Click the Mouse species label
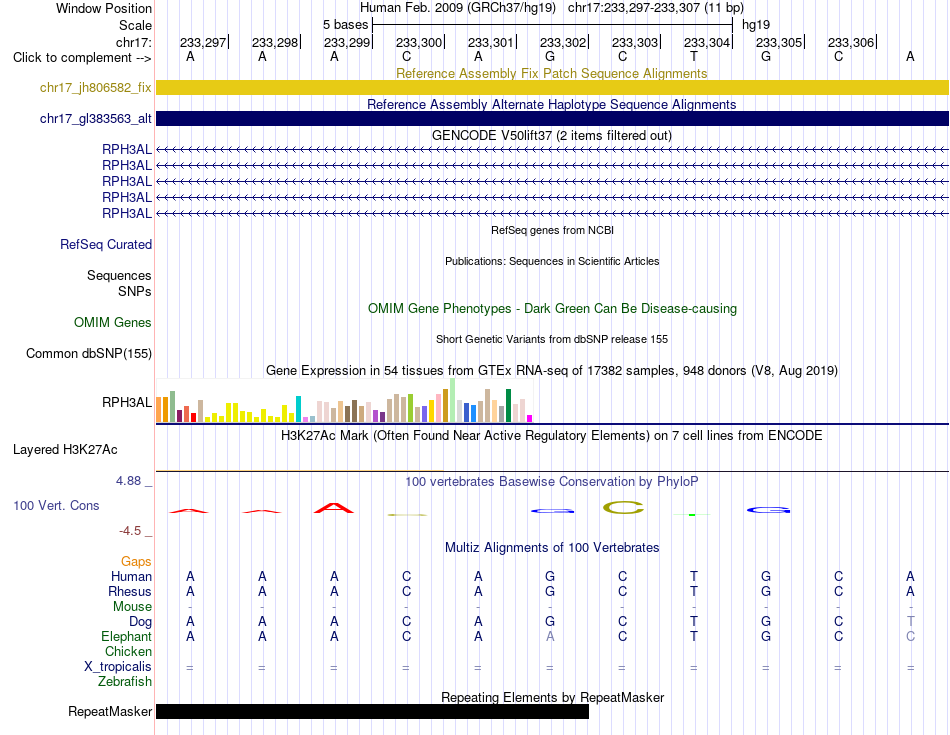 point(132,607)
